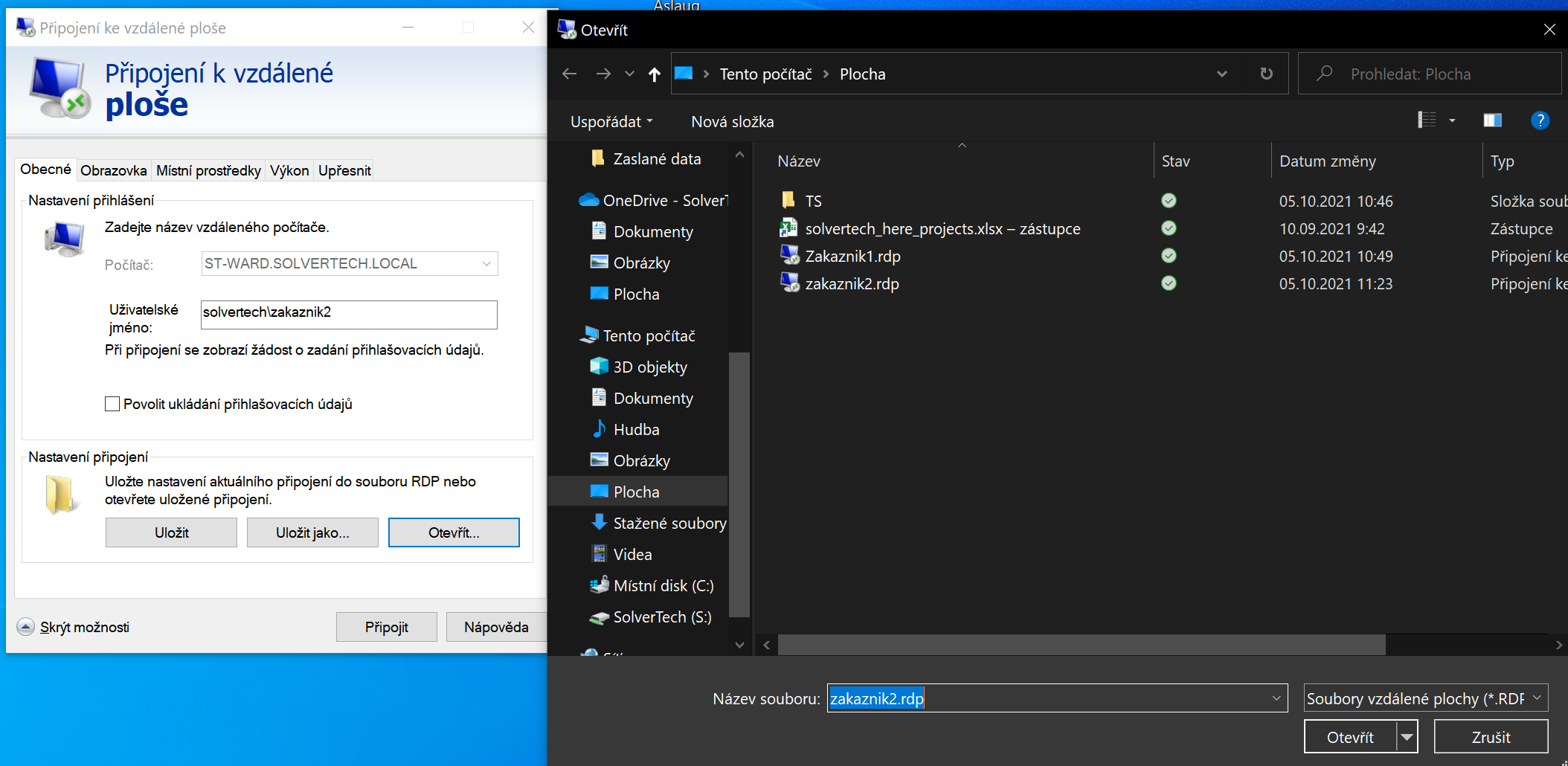
Task: Click the Prohledat: Plocha search field
Action: (1429, 74)
